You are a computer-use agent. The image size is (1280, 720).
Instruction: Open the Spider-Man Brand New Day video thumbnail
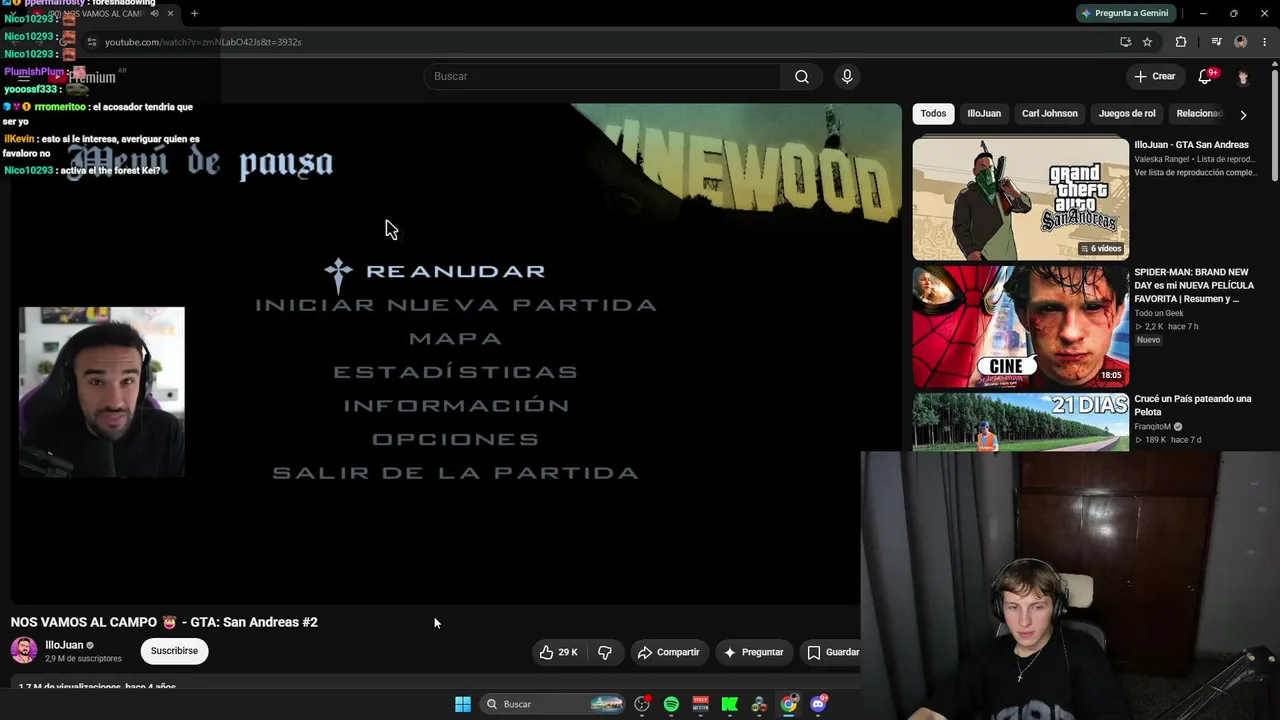point(1020,326)
